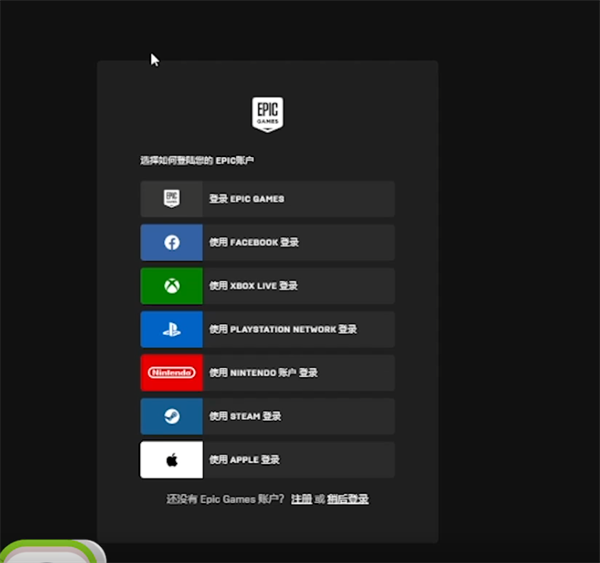Click the blue PlayStation logo tile

pos(171,330)
